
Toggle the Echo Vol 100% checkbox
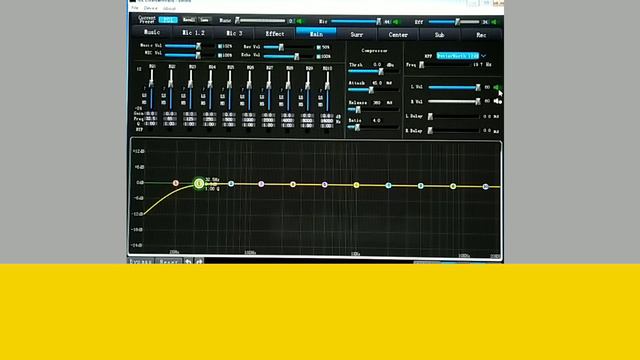pyautogui.click(x=319, y=56)
